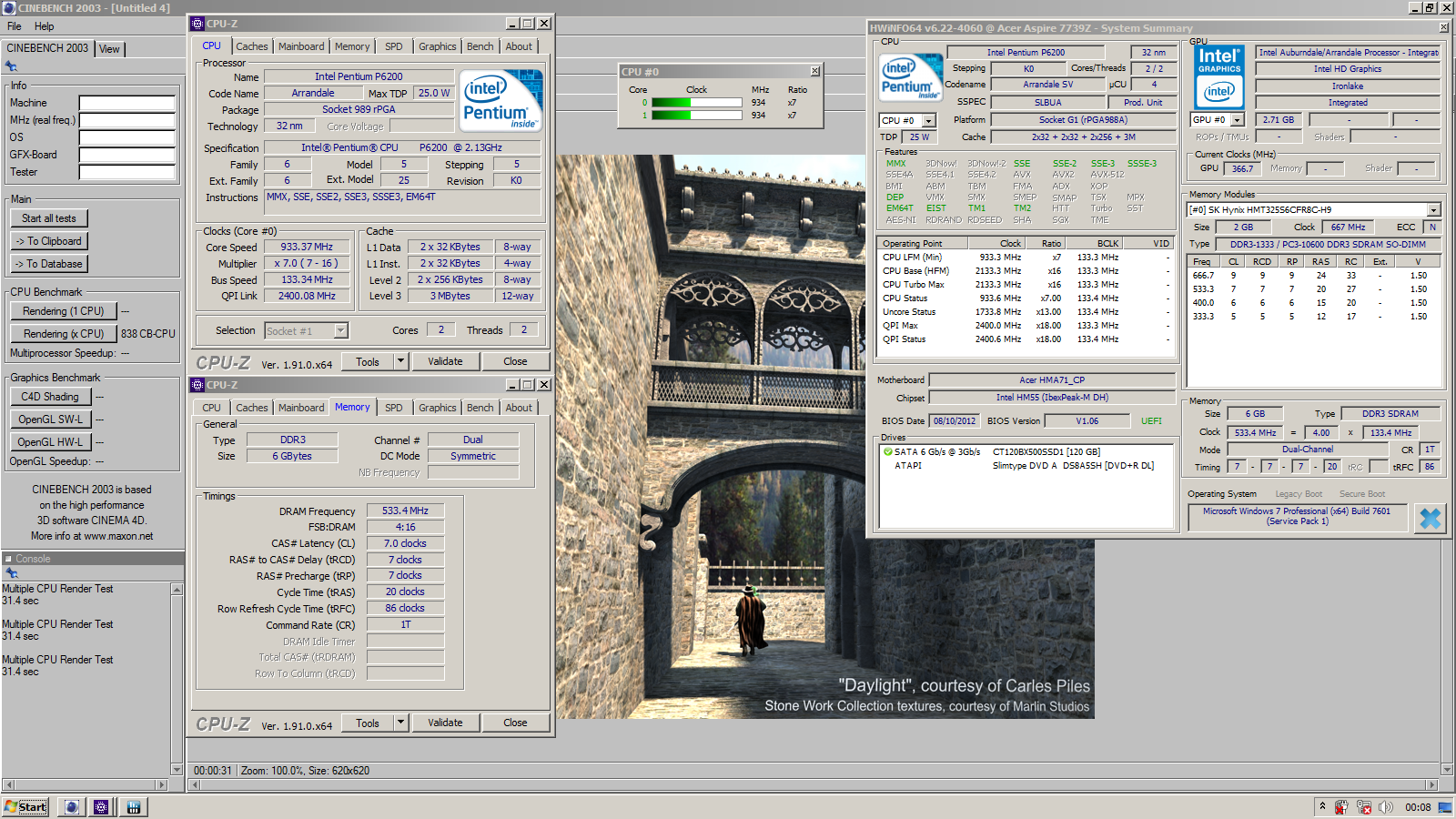Viewport: 1456px width, 819px height.
Task: Open the volume speaker tray icon
Action: coord(1386,806)
